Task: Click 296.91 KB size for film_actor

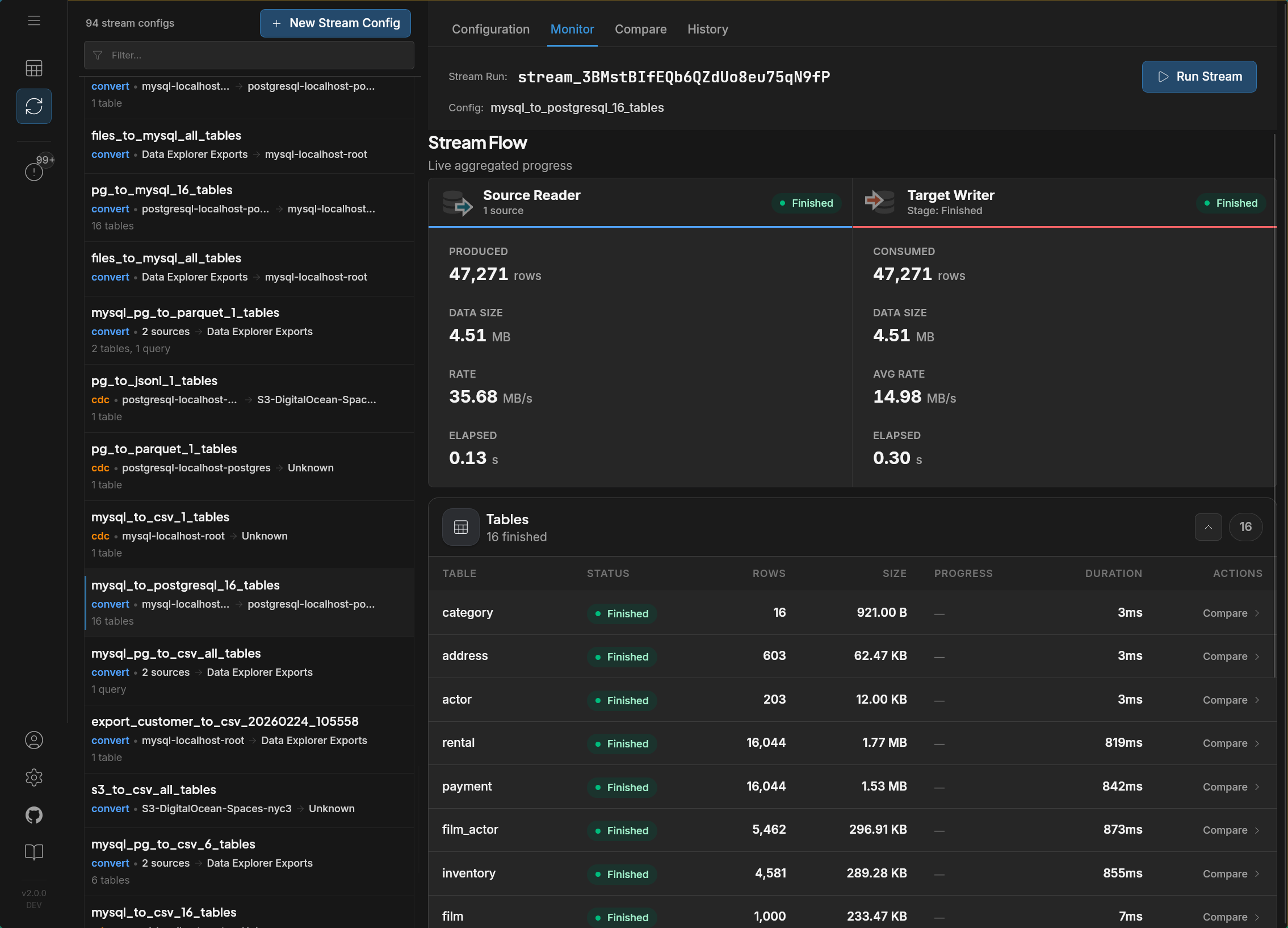Action: click(x=878, y=830)
